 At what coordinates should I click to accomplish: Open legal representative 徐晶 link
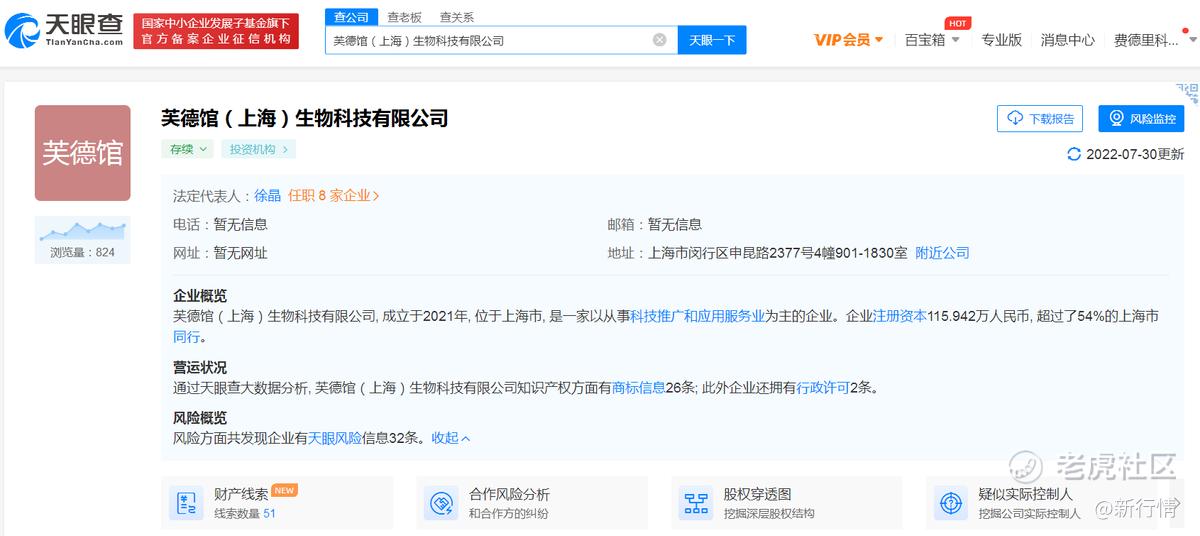tap(267, 196)
